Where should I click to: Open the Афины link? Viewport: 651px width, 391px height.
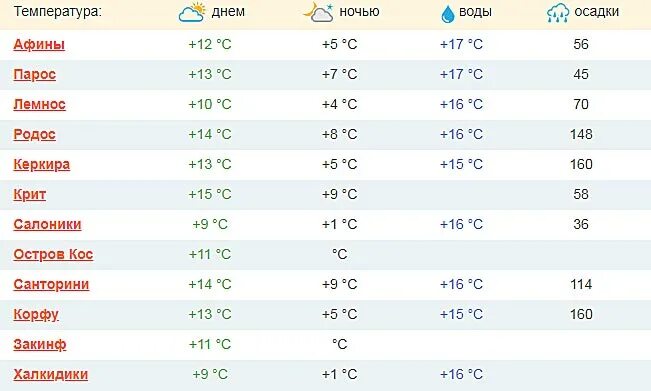(x=39, y=44)
